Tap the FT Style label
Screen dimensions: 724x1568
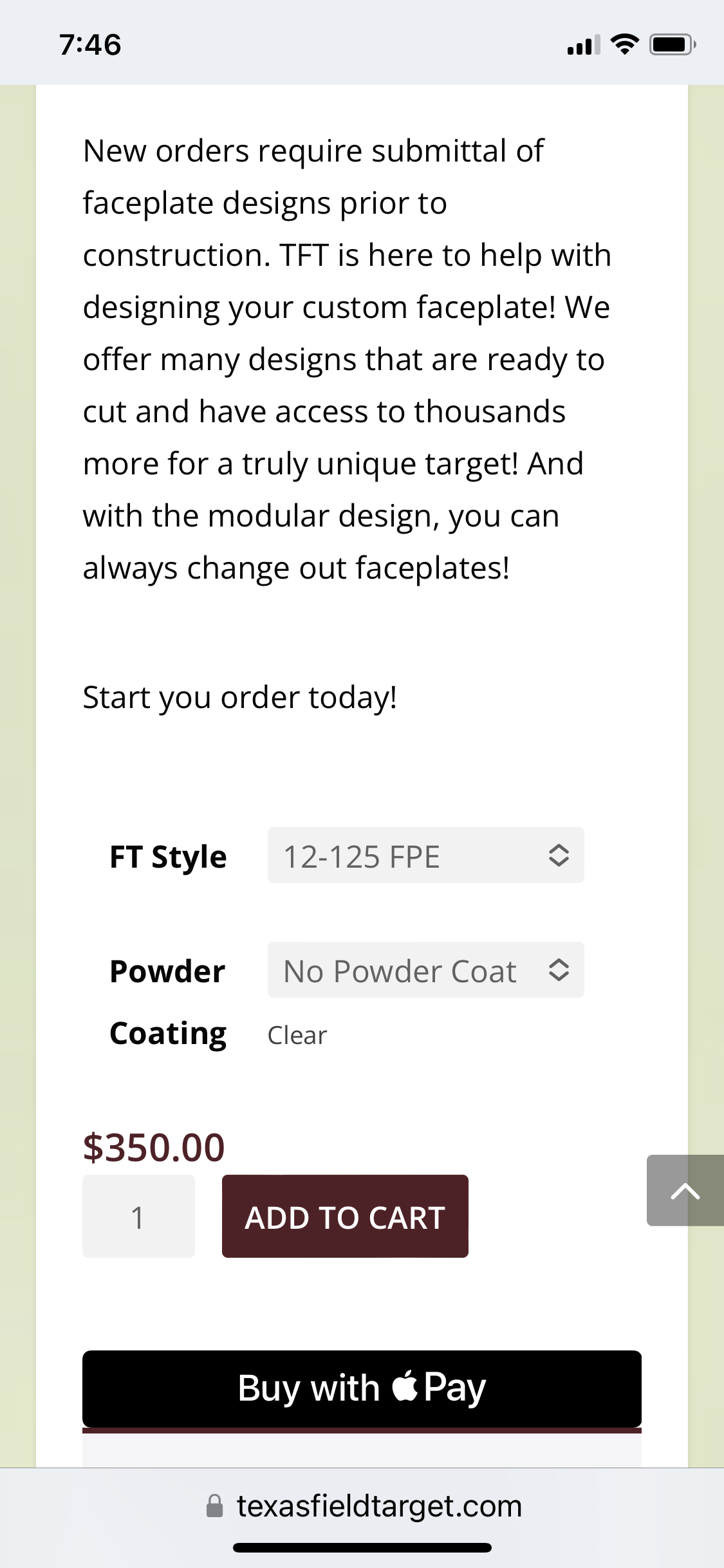[168, 857]
